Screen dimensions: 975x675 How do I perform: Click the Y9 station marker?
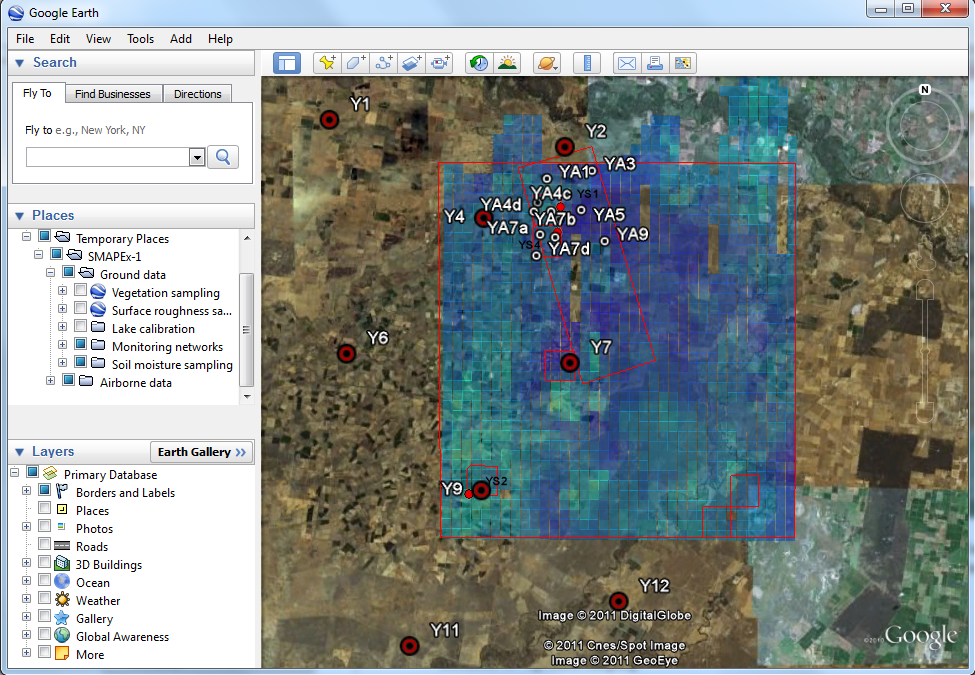(x=481, y=490)
